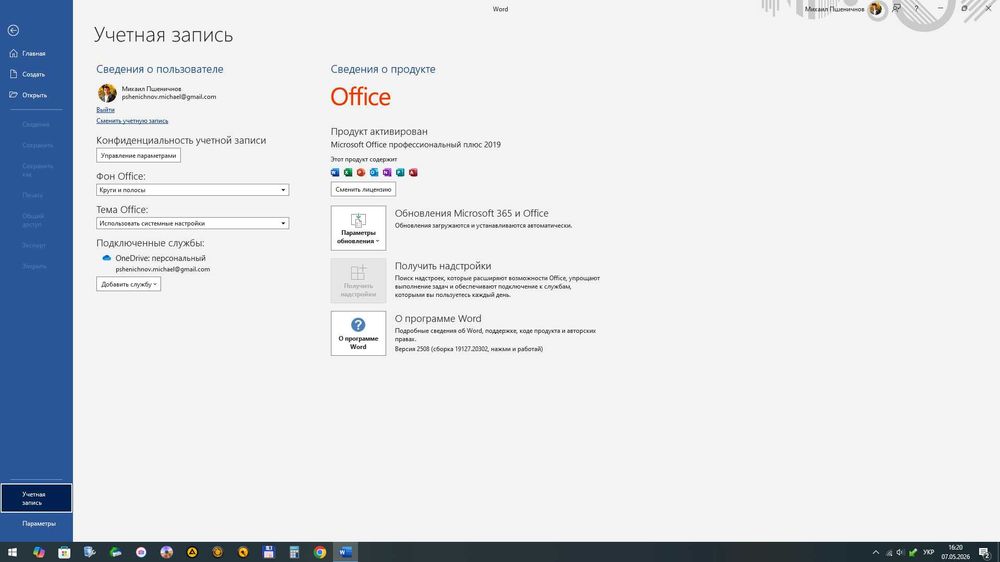1000x562 pixels.
Task: Open the Фон Office dropdown
Action: 193,190
